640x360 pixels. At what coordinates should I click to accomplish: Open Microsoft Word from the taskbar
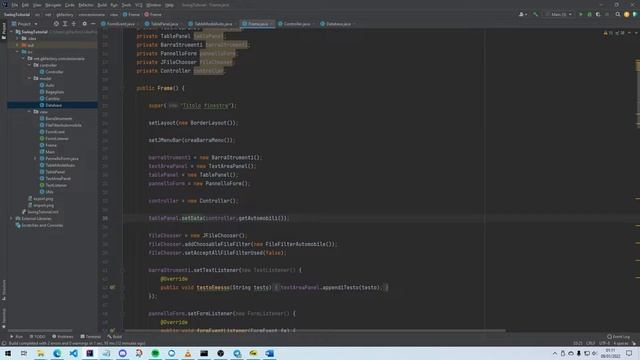tap(269, 353)
